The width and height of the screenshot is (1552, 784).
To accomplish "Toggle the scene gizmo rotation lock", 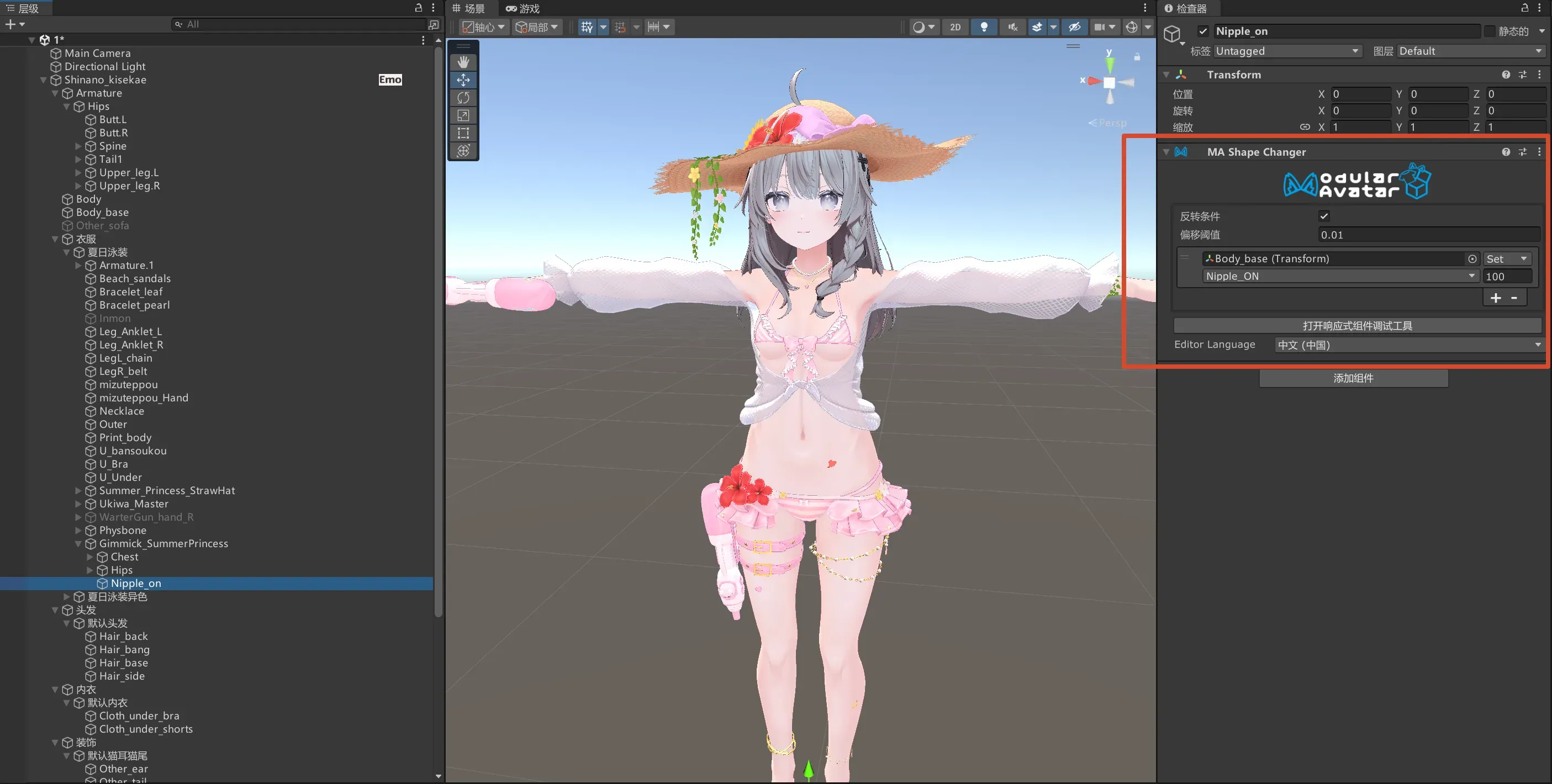I will point(1137,57).
